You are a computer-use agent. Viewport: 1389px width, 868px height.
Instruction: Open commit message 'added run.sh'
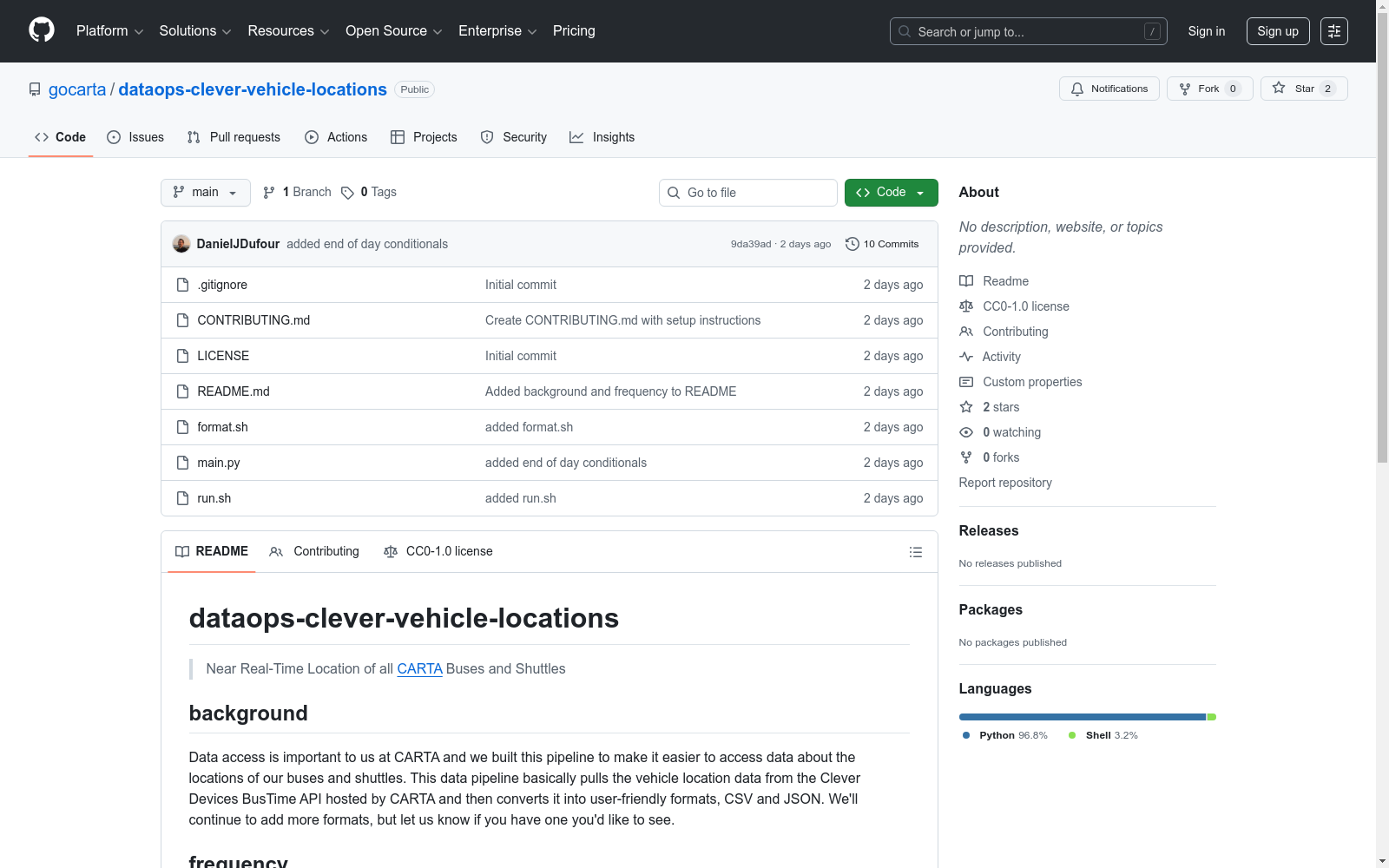tap(521, 498)
